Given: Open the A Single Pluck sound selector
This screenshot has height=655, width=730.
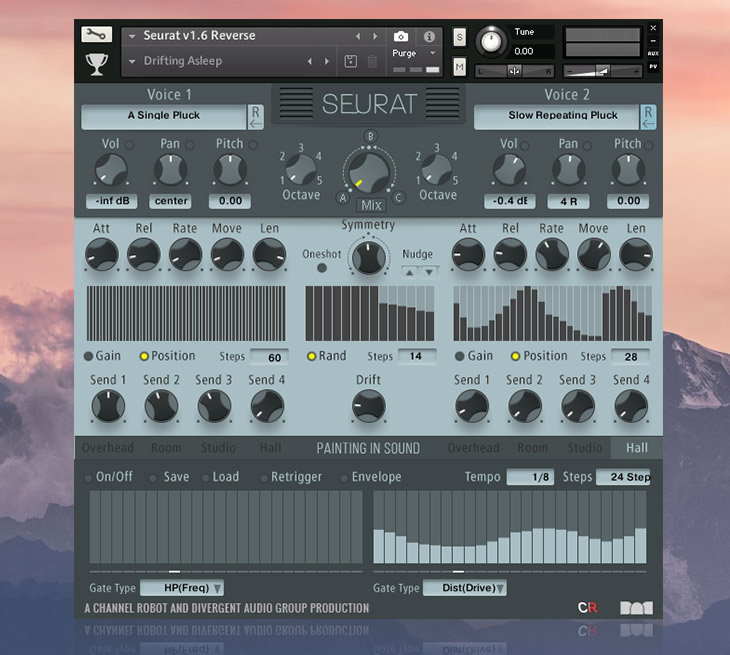Looking at the screenshot, I should 164,116.
